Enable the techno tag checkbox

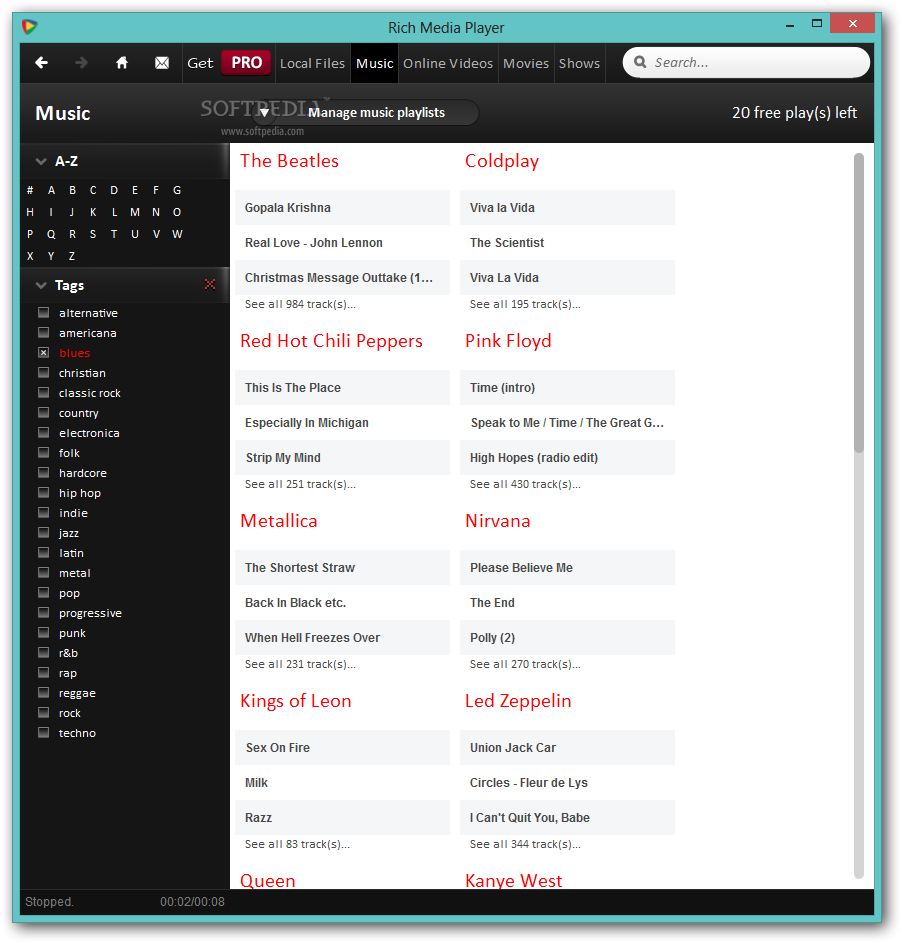43,733
